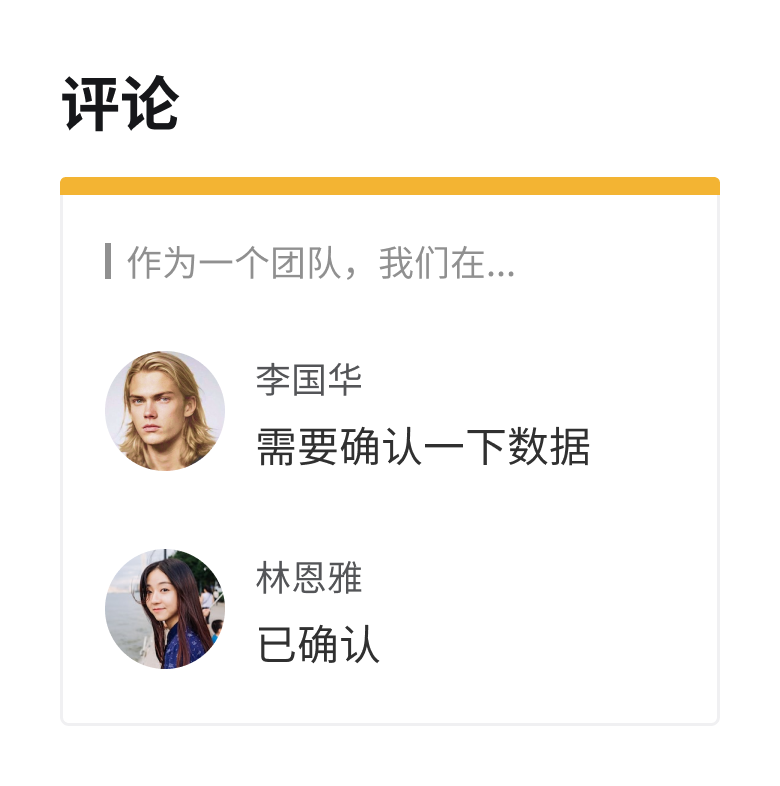Image resolution: width=780 pixels, height=786 pixels.
Task: Select the username 林恩雅
Action: click(308, 579)
